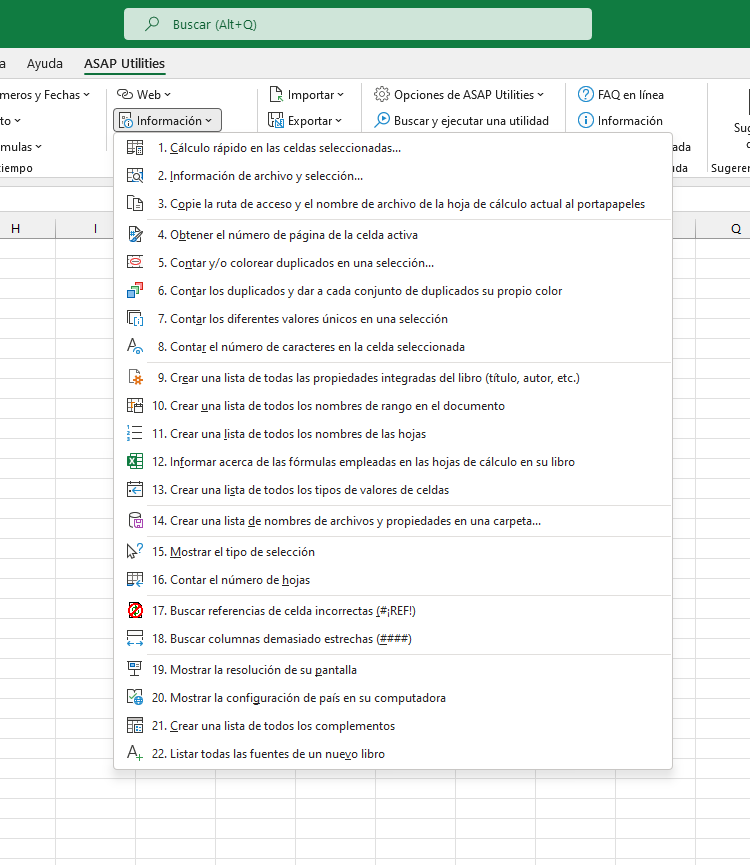Click the character count icon for item 8
This screenshot has height=865, width=750.
tap(135, 347)
